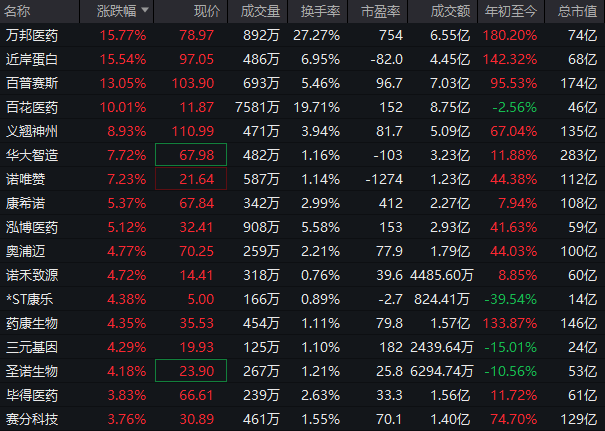Viewport: 605px width, 431px height.
Task: Sort by the 年初至今 column header
Action: (510, 11)
